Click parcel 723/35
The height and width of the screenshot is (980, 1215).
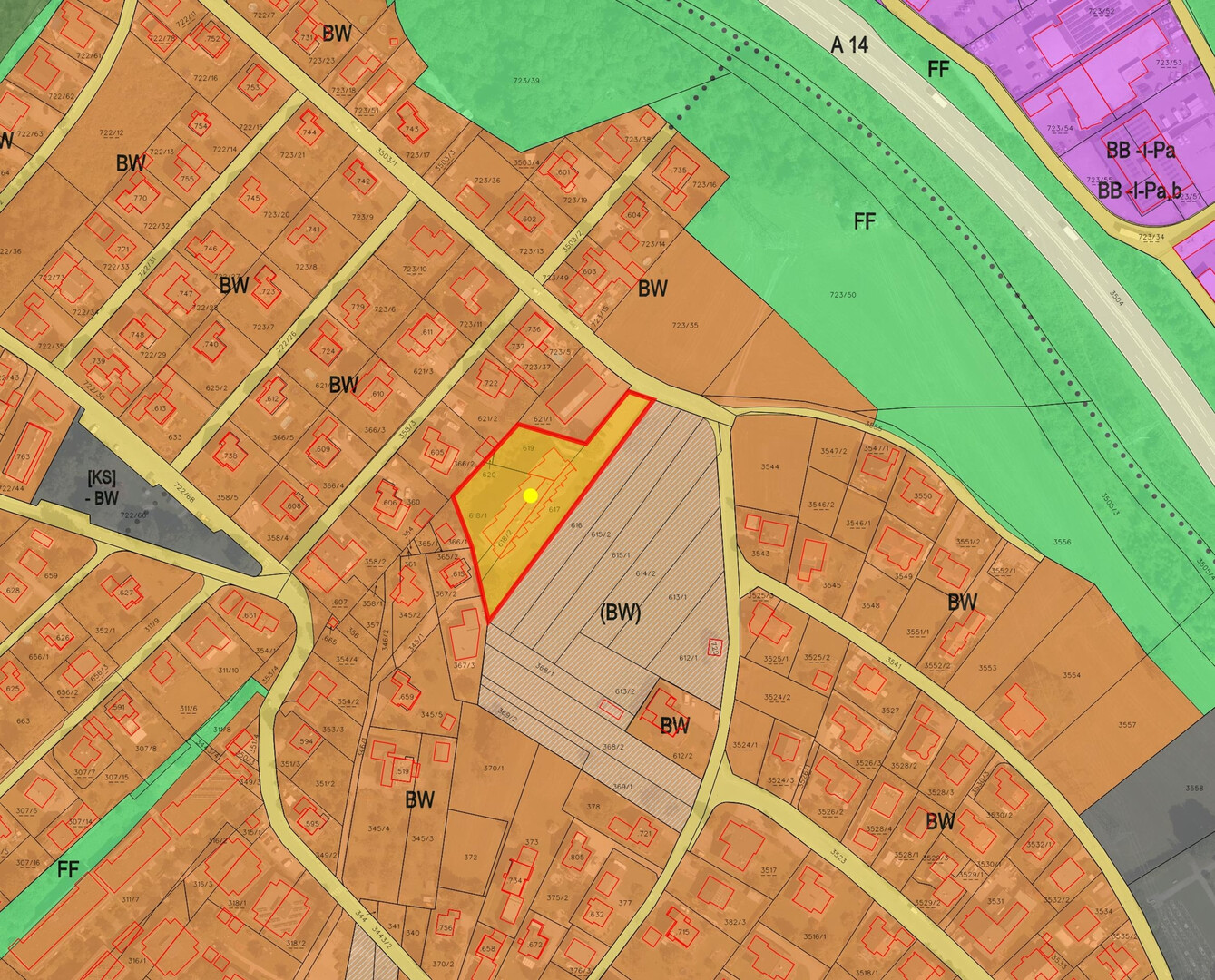point(685,326)
